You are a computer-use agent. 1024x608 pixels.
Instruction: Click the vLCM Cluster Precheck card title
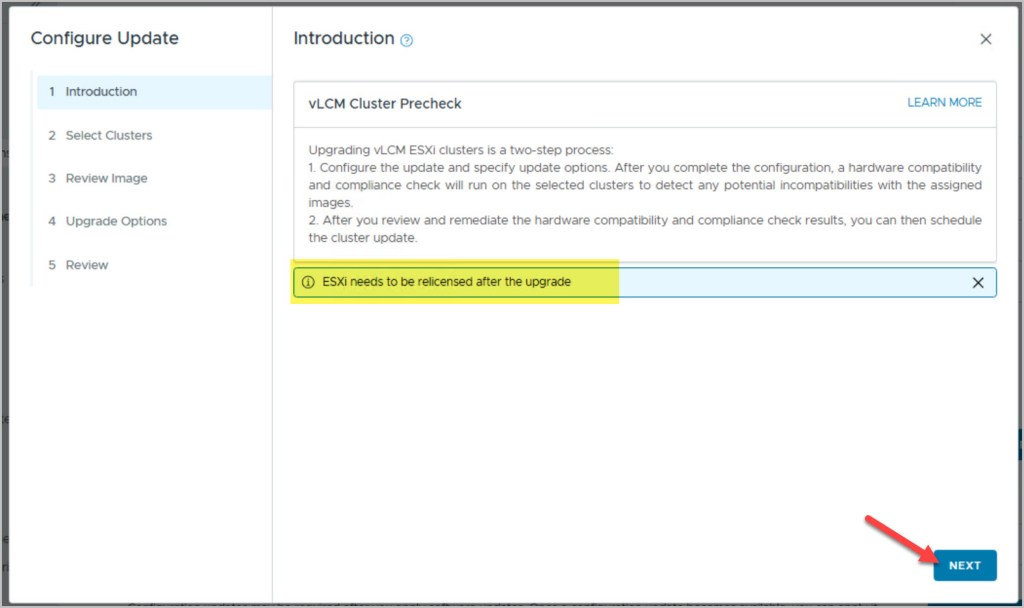(x=385, y=103)
